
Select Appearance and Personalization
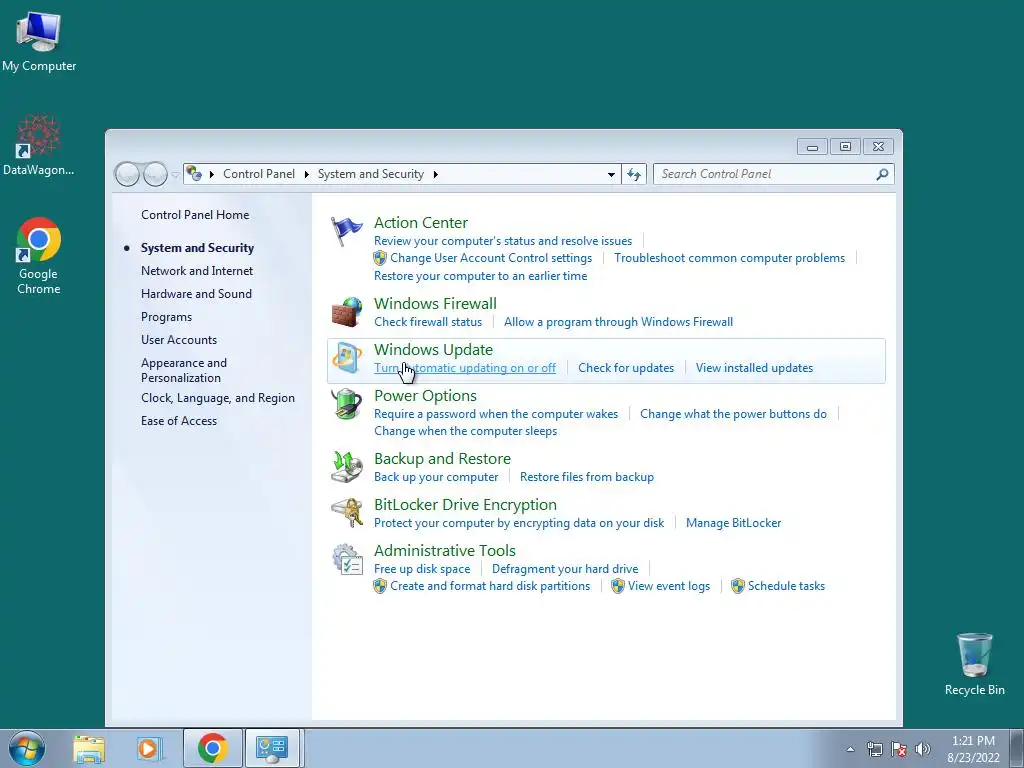184,370
